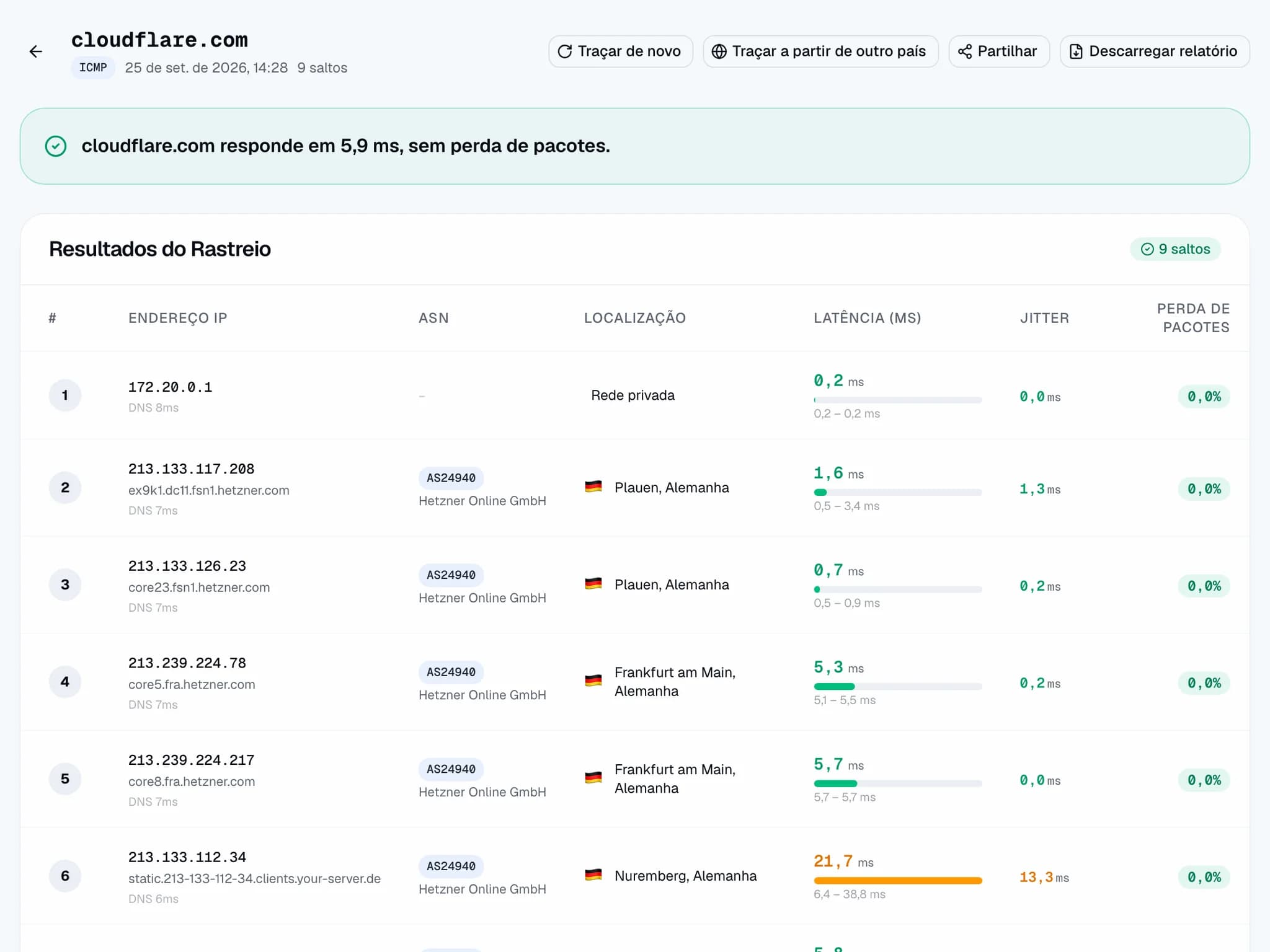Click orange latency bar for 21,7 ms hop
Viewport: 1270px width, 952px height.
click(x=897, y=881)
